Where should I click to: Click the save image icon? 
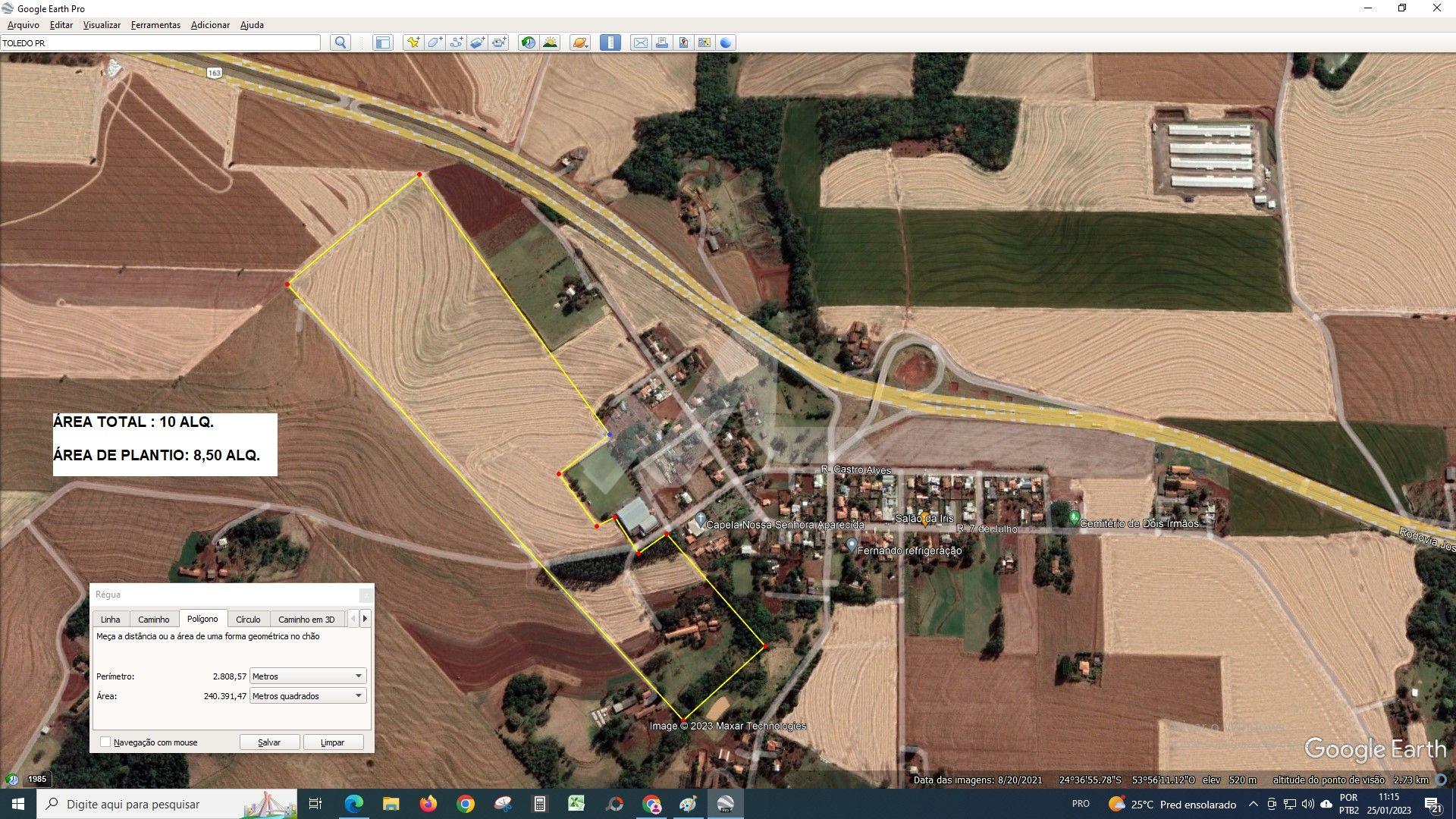683,42
